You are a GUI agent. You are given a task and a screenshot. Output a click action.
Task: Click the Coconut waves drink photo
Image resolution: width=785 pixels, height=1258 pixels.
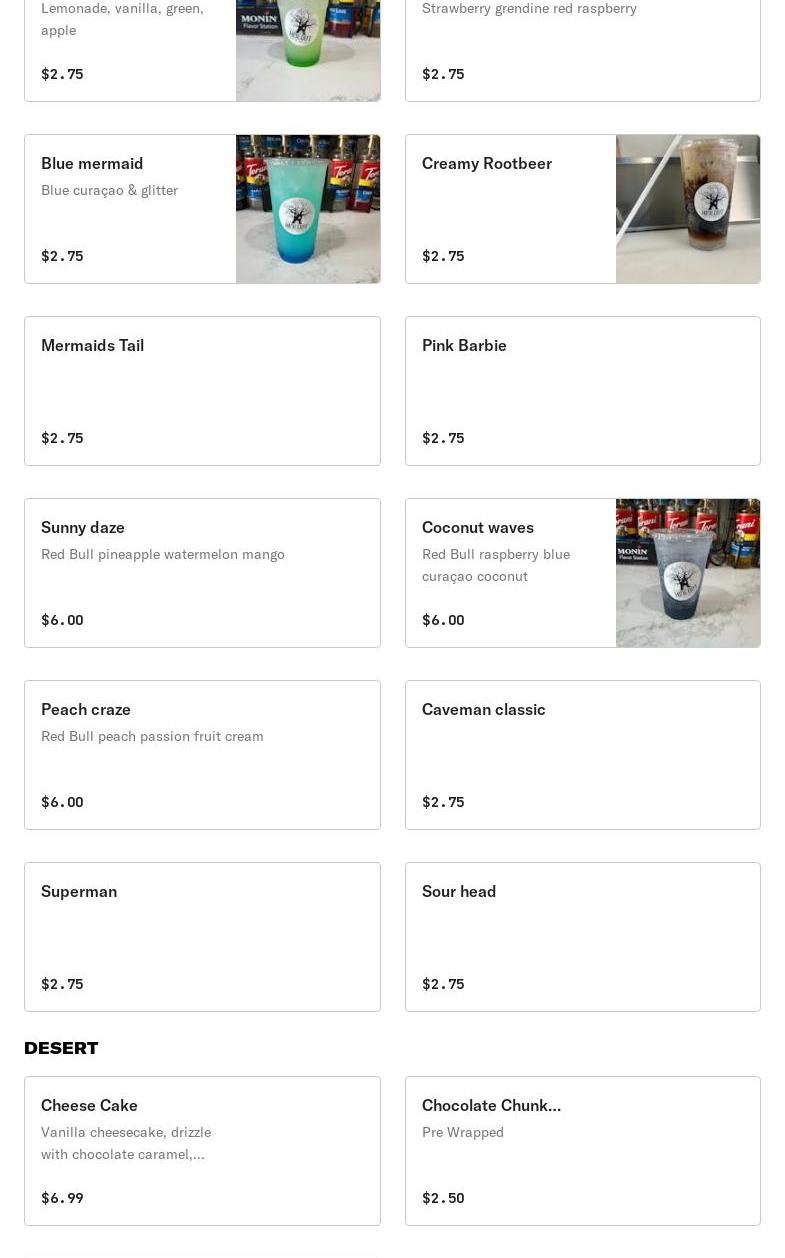point(687,573)
